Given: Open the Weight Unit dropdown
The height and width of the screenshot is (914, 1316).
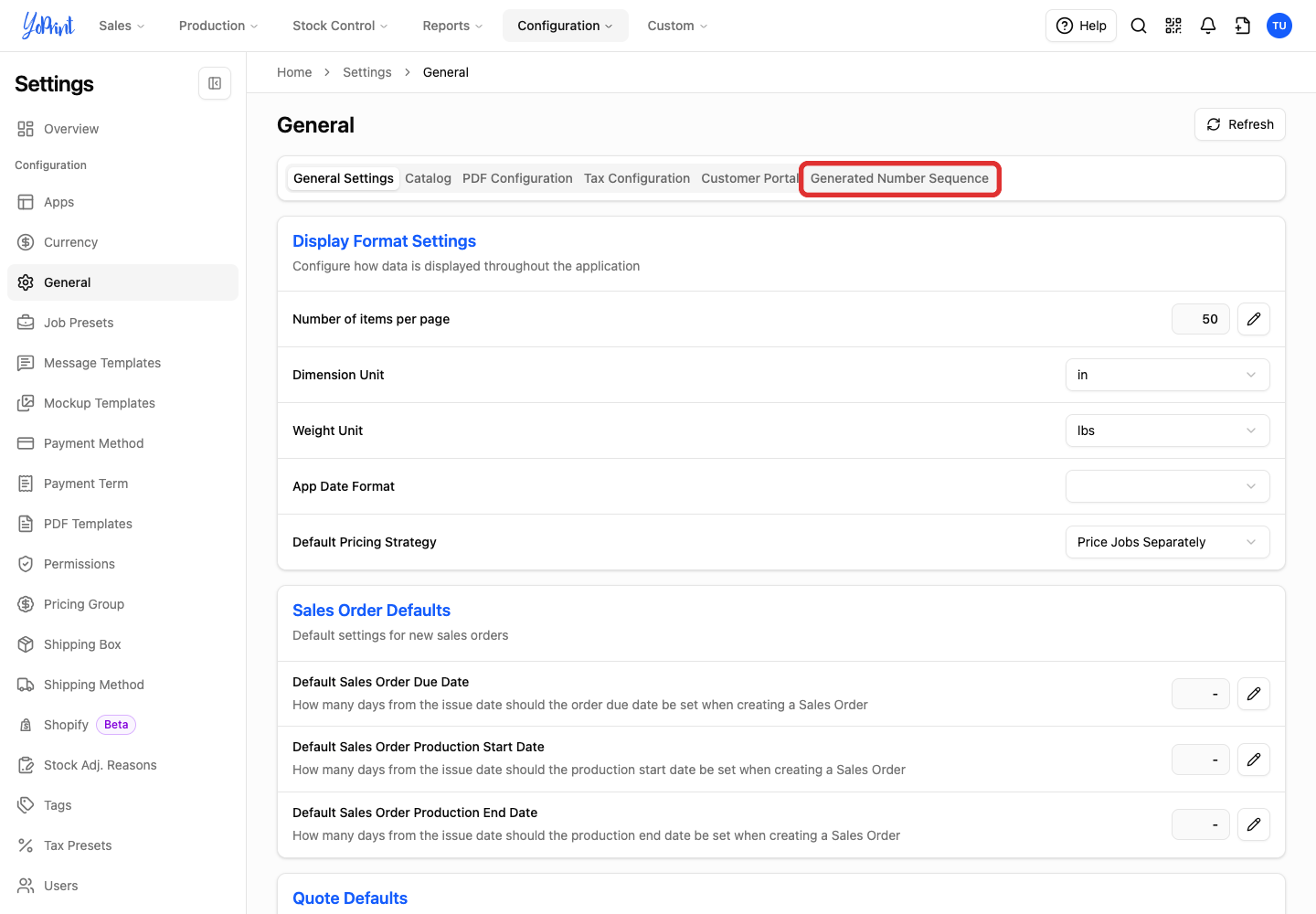Looking at the screenshot, I should (1167, 430).
